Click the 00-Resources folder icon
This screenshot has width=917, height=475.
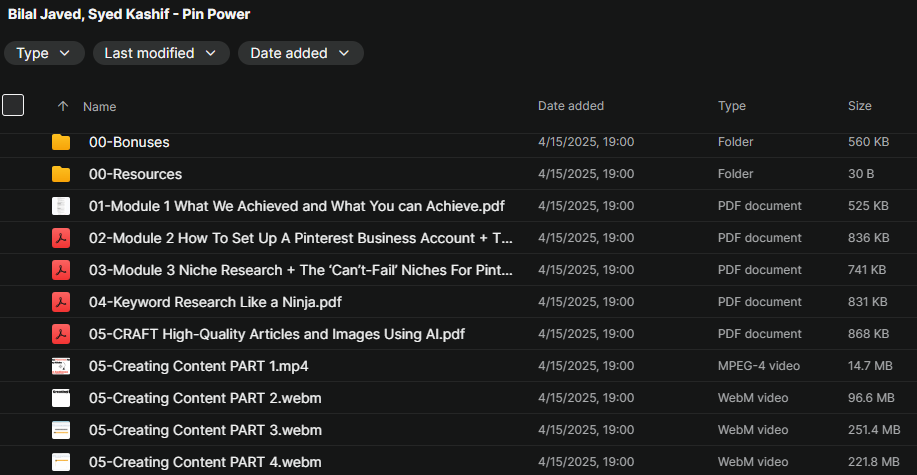61,174
